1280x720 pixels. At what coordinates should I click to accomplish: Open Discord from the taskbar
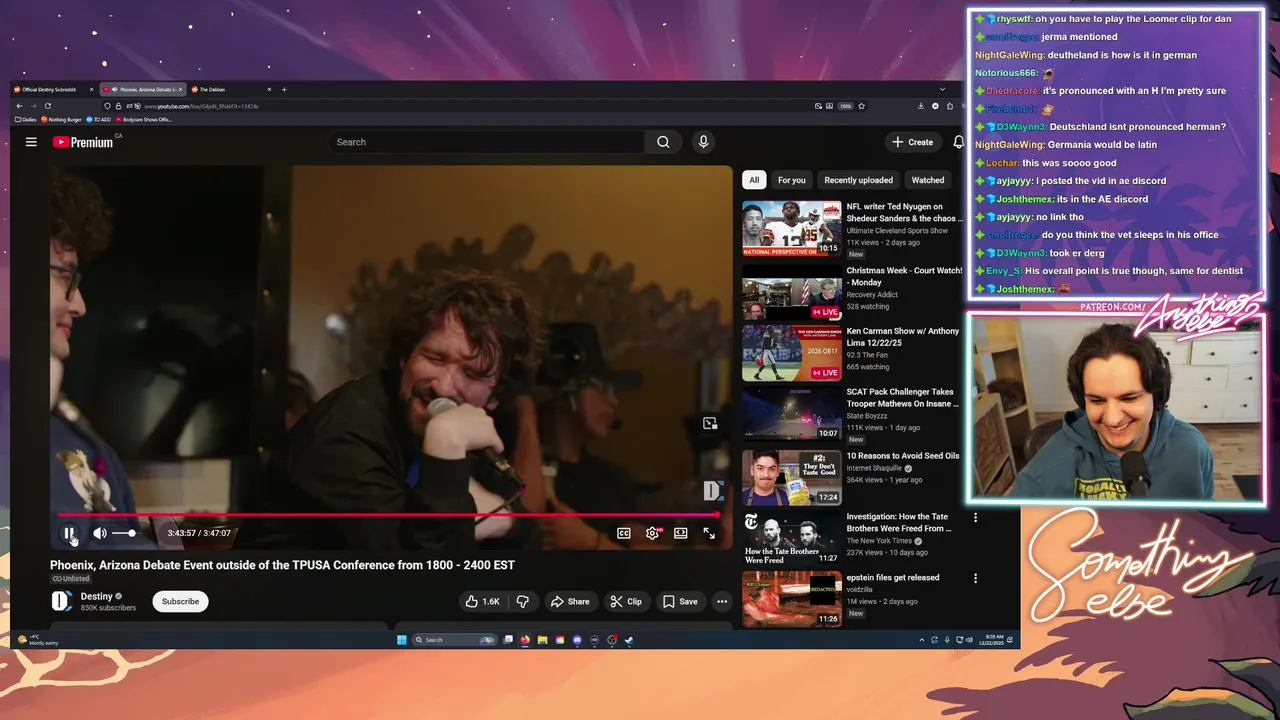(x=577, y=640)
